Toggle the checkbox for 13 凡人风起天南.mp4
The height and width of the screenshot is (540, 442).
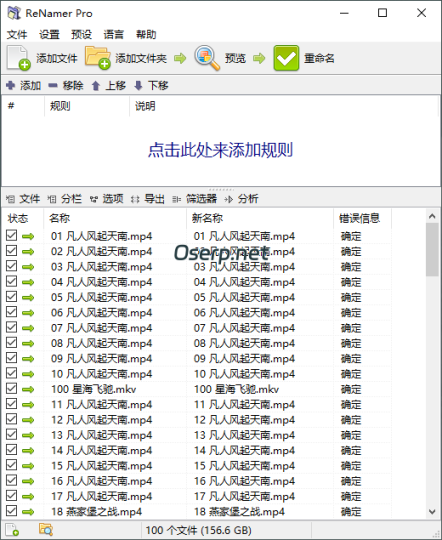pos(11,434)
